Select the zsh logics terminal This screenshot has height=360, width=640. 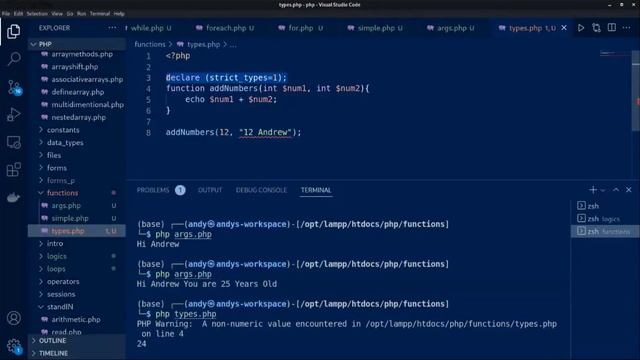click(x=605, y=219)
